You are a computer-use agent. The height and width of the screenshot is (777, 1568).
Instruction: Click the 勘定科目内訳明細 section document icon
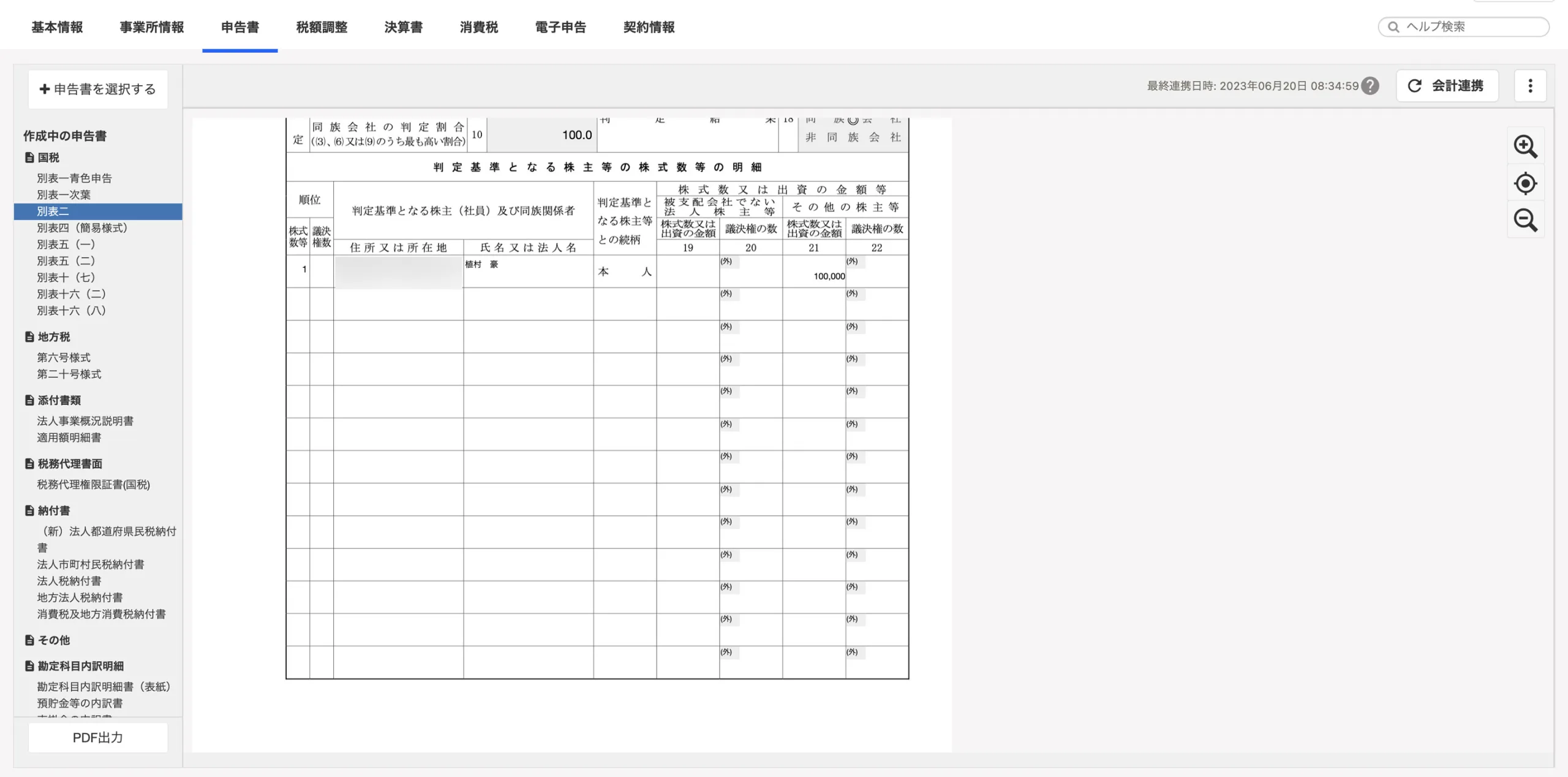pyautogui.click(x=29, y=665)
